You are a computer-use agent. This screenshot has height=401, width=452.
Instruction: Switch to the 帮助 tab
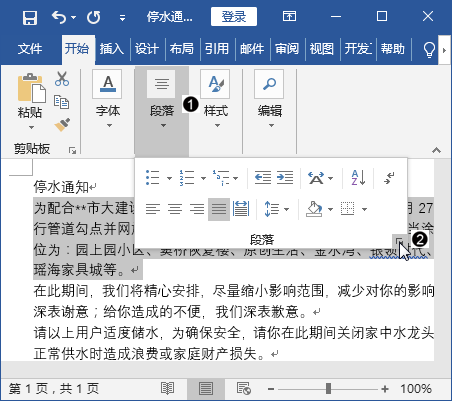(x=393, y=49)
